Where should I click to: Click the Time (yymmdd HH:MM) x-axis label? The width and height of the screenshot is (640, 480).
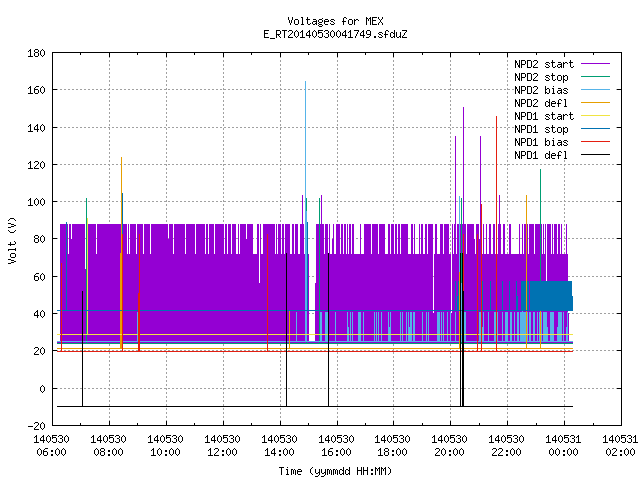click(x=335, y=471)
